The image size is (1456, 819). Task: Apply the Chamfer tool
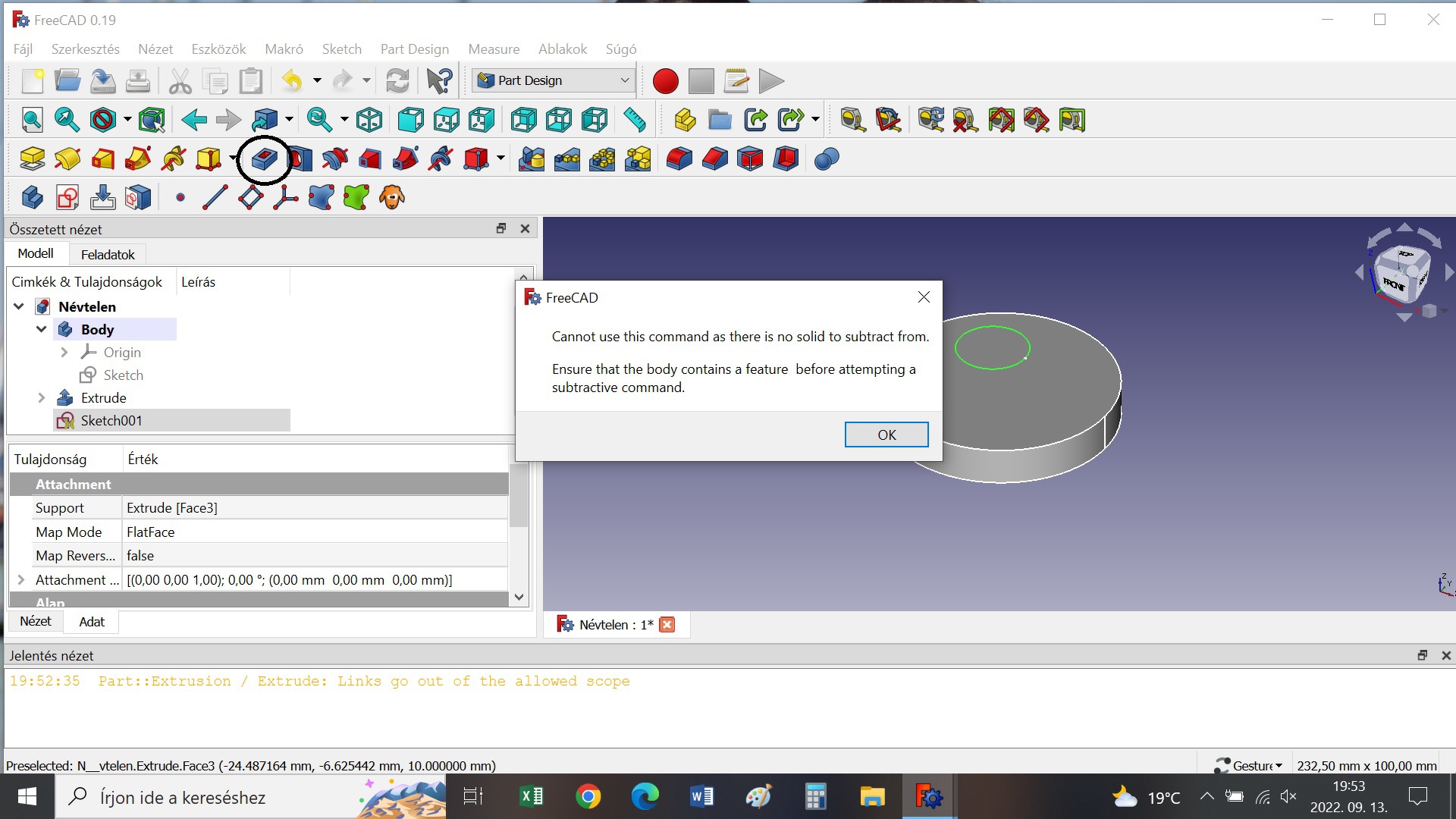715,158
